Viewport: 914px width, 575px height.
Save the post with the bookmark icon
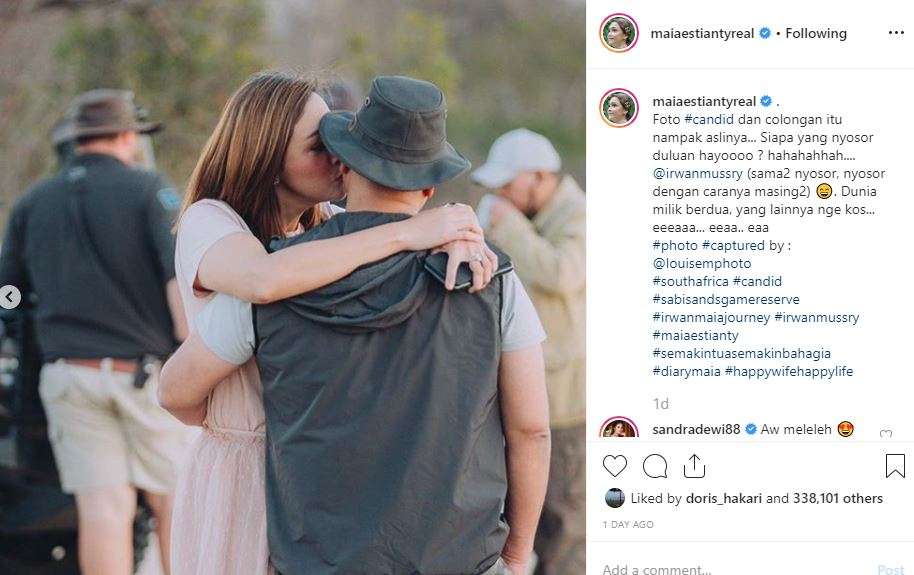coord(895,466)
